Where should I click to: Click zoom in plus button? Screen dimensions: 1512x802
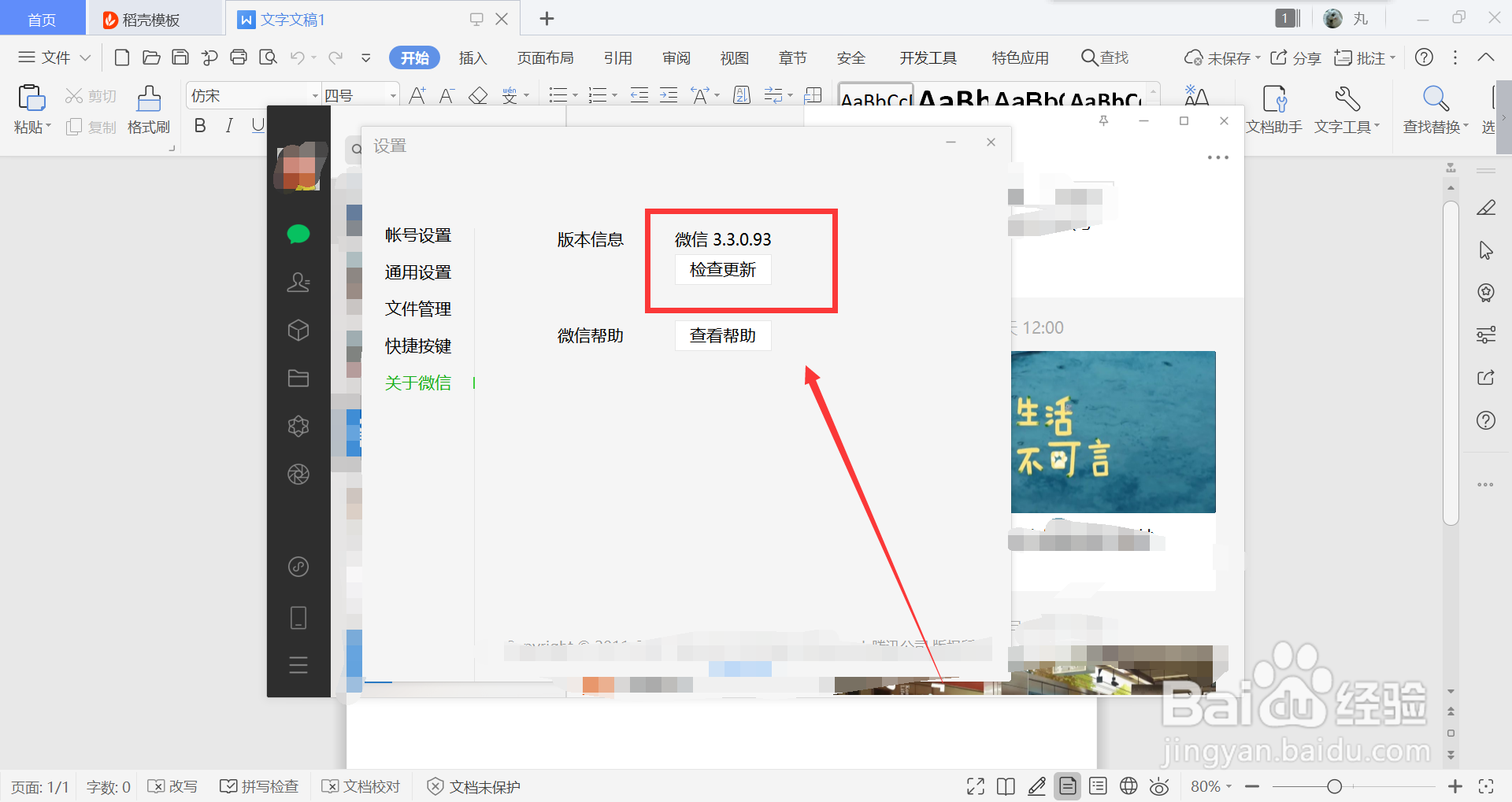coord(1455,786)
